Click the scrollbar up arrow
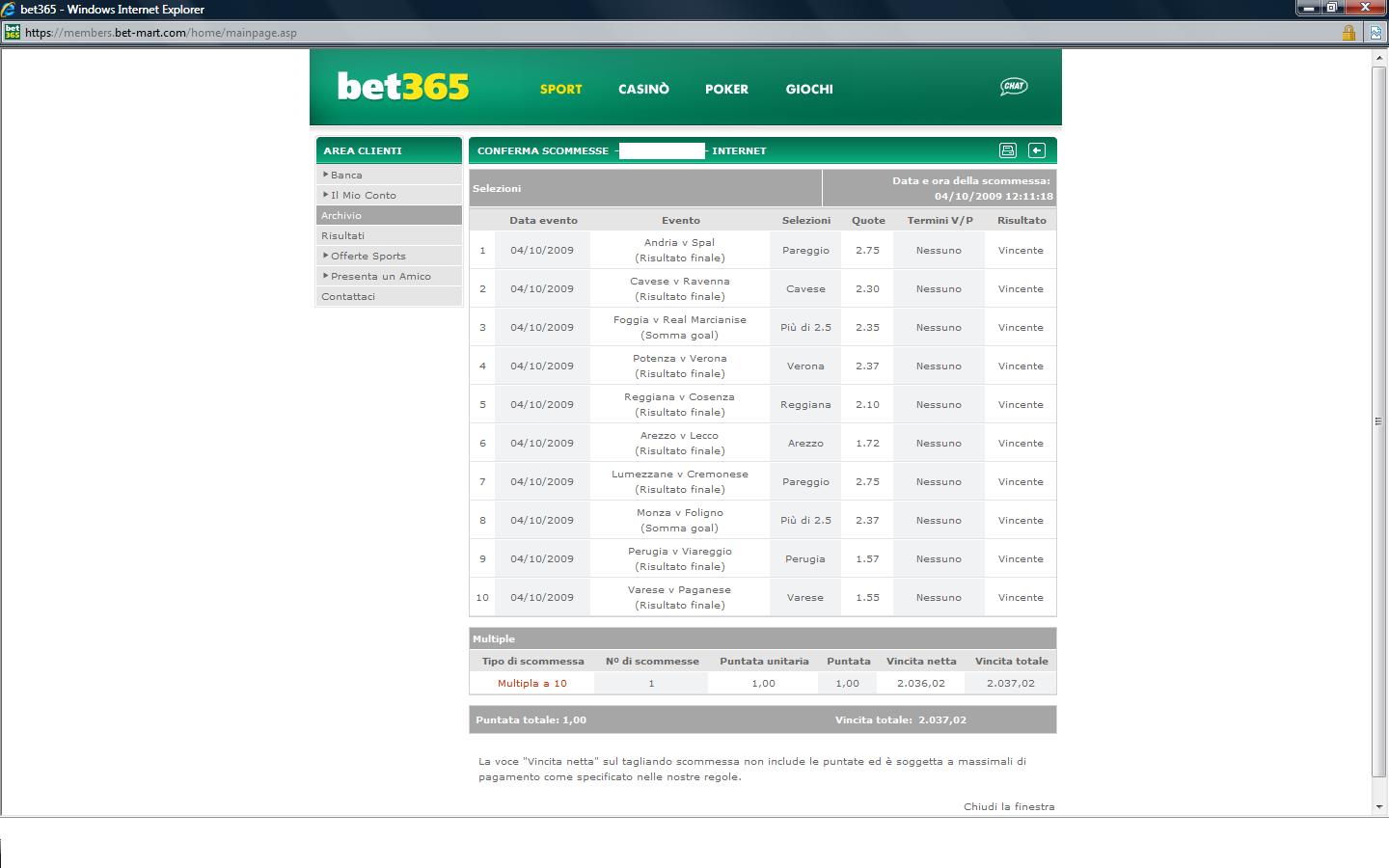The image size is (1389, 868). click(1378, 59)
